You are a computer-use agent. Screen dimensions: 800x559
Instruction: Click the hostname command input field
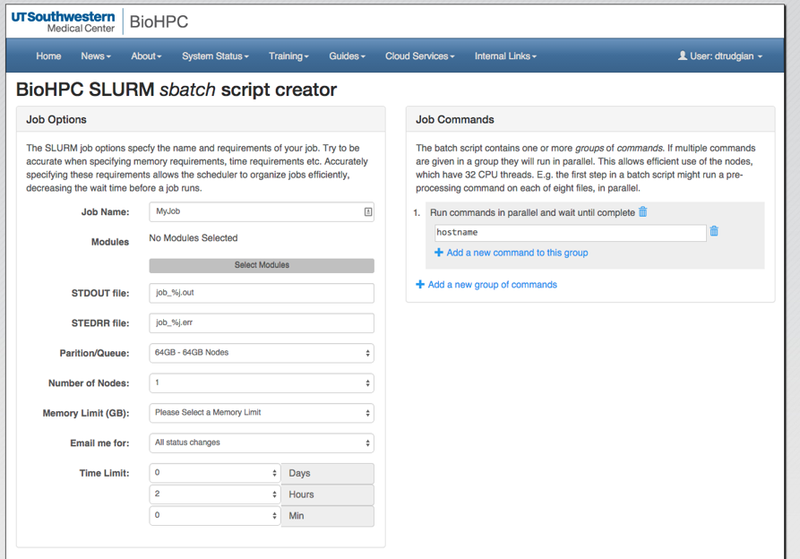click(x=570, y=233)
